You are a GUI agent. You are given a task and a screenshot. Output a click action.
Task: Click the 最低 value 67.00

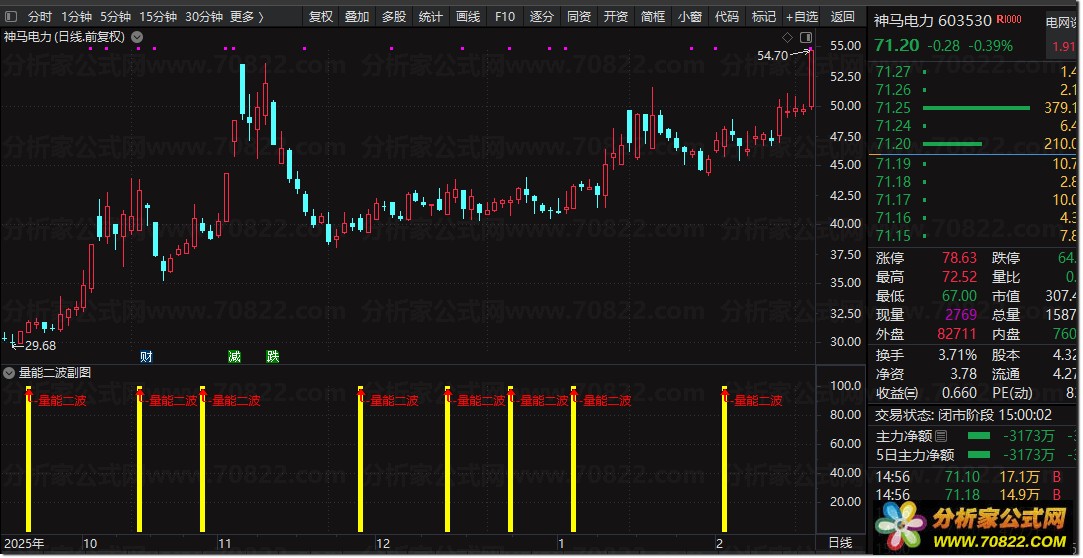pos(959,296)
